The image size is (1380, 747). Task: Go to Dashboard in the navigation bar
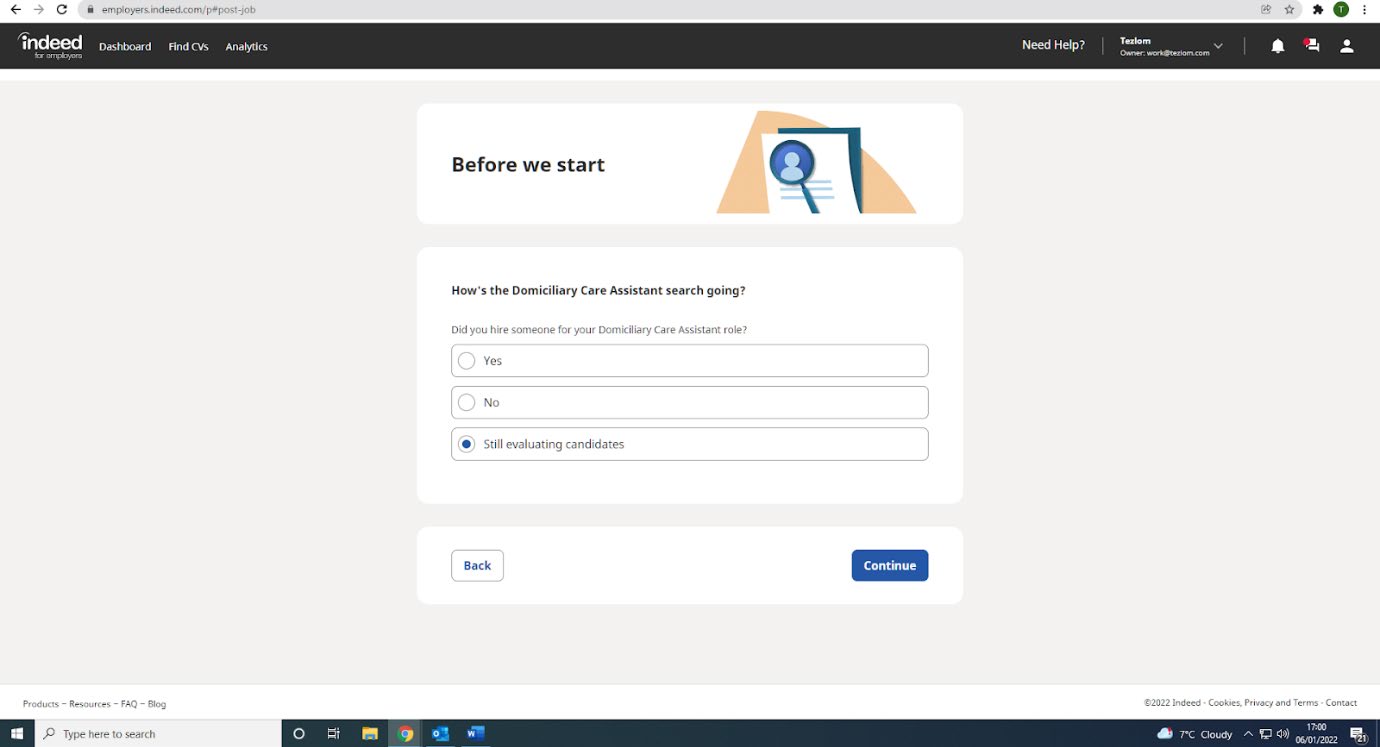pyautogui.click(x=125, y=47)
